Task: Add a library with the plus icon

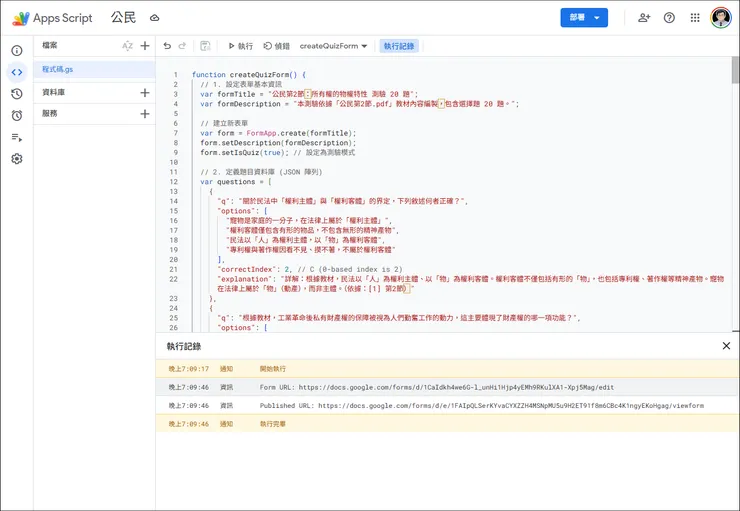Action: click(145, 92)
